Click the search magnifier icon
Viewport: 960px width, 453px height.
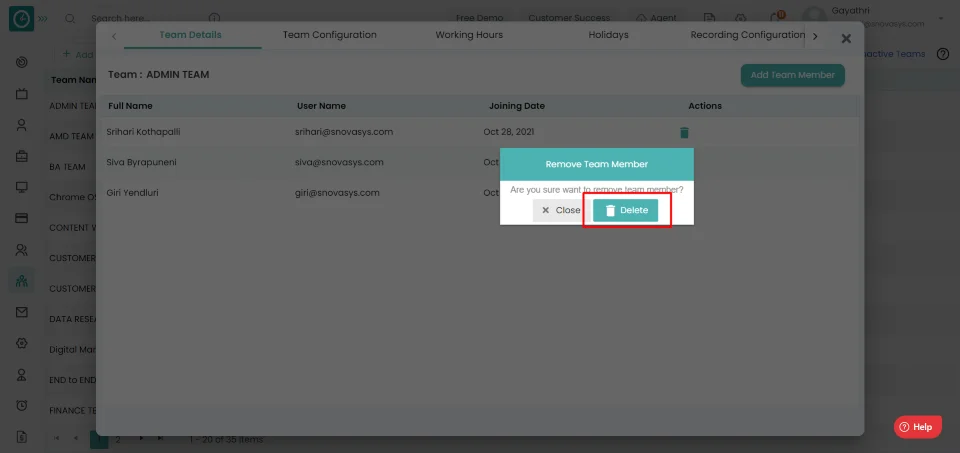[70, 18]
